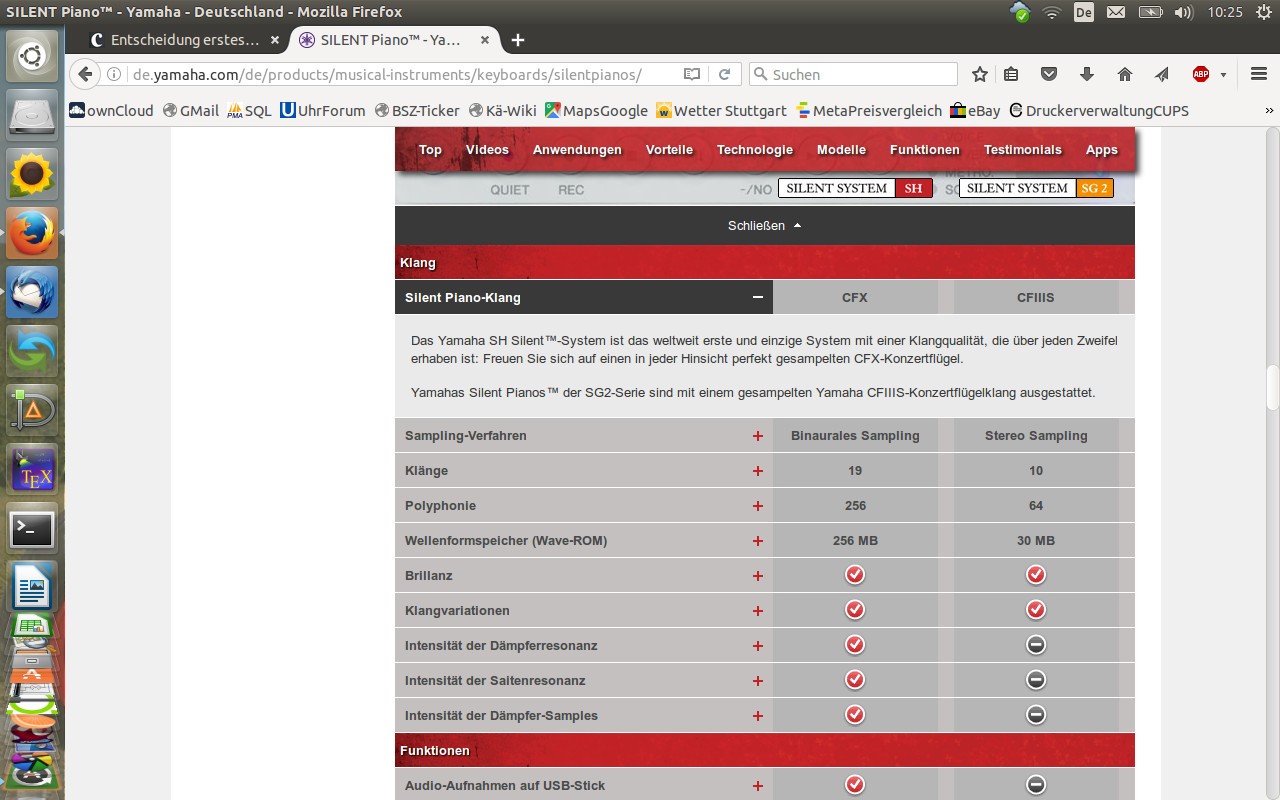Launch LibreOffice Writer from the dock
Viewport: 1280px width, 800px height.
coord(32,587)
